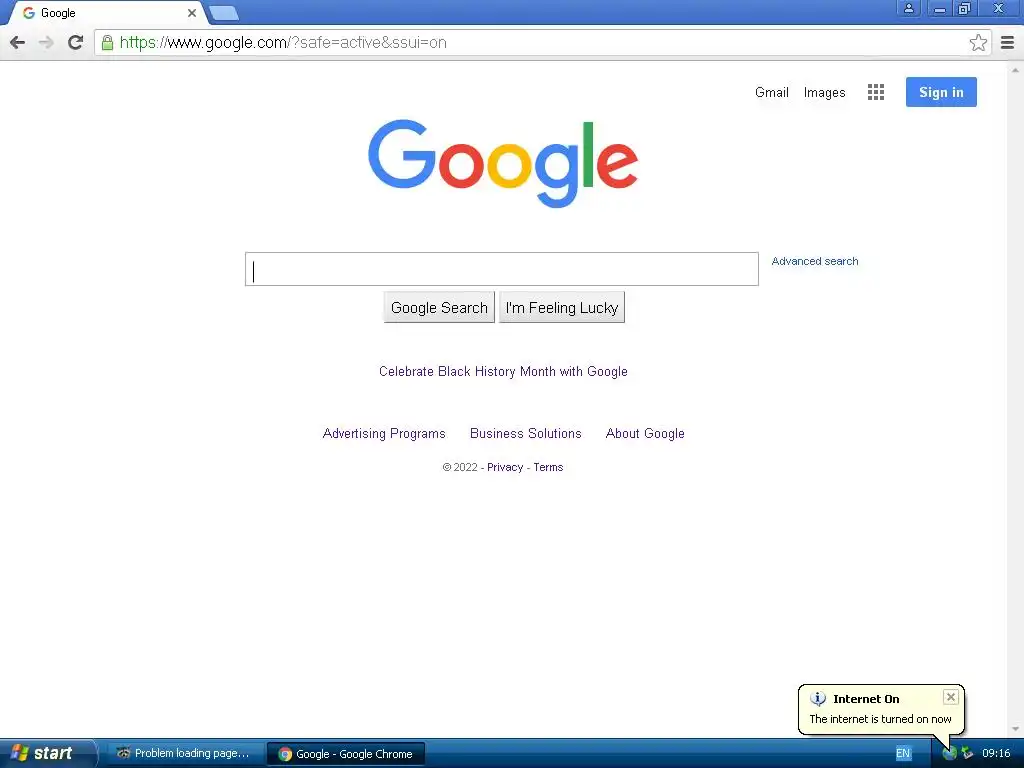Viewport: 1024px width, 768px height.
Task: Click the page scrollbar up arrow
Action: 1016,70
